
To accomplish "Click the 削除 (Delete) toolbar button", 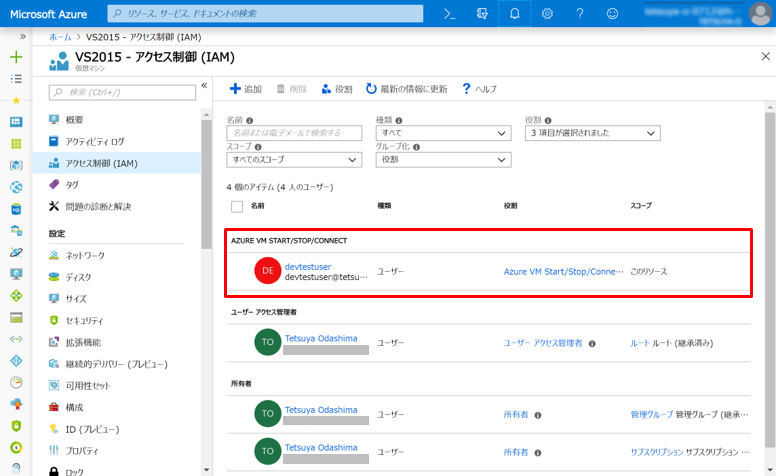I will coord(291,89).
